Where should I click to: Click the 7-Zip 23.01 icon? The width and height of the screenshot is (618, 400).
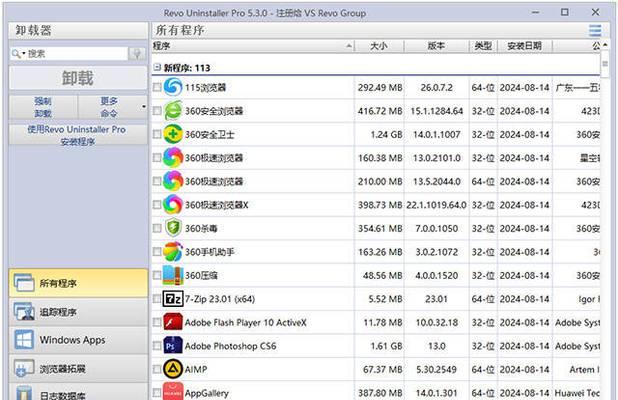[x=173, y=299]
